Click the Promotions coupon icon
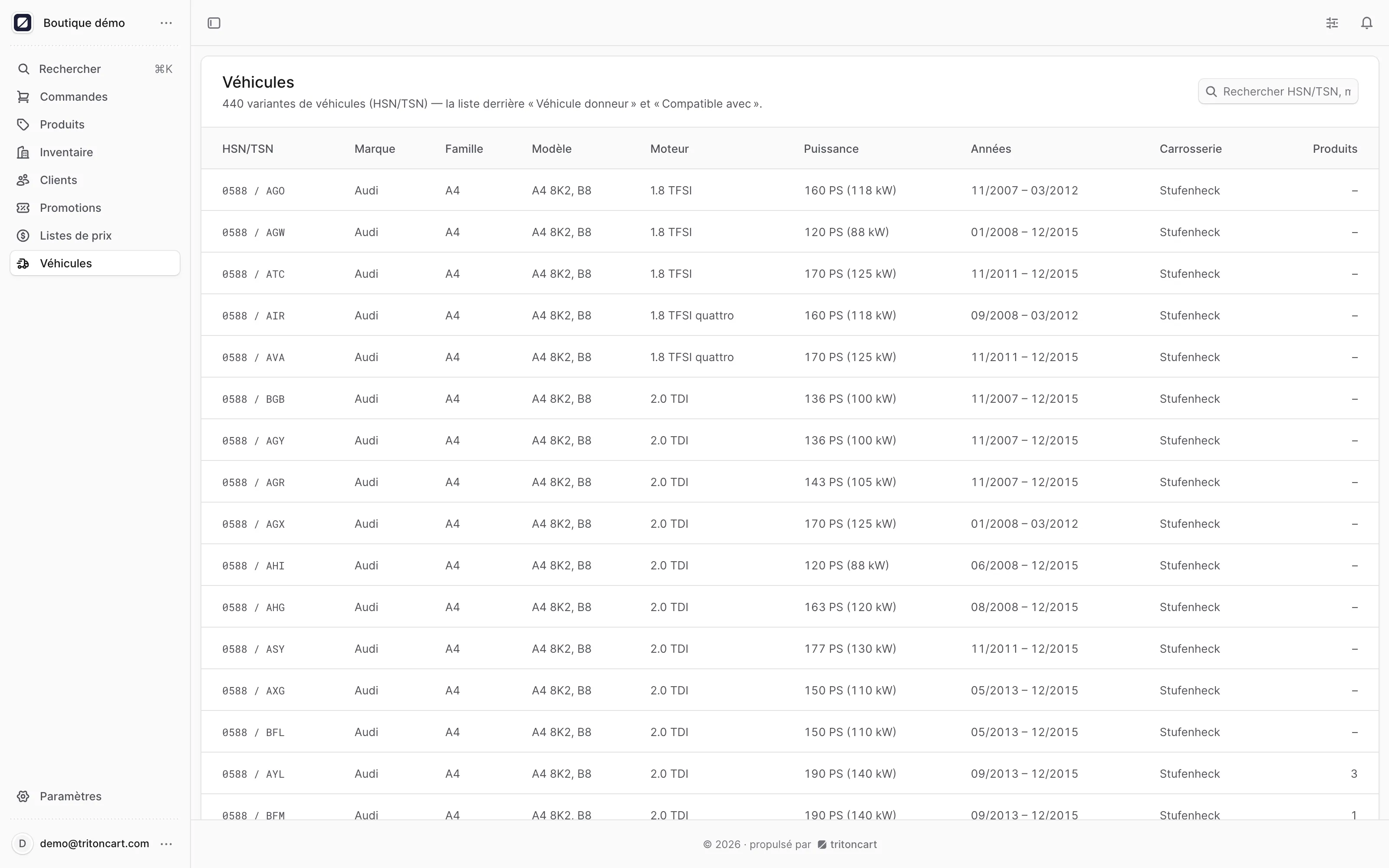This screenshot has width=1389, height=868. (23, 208)
